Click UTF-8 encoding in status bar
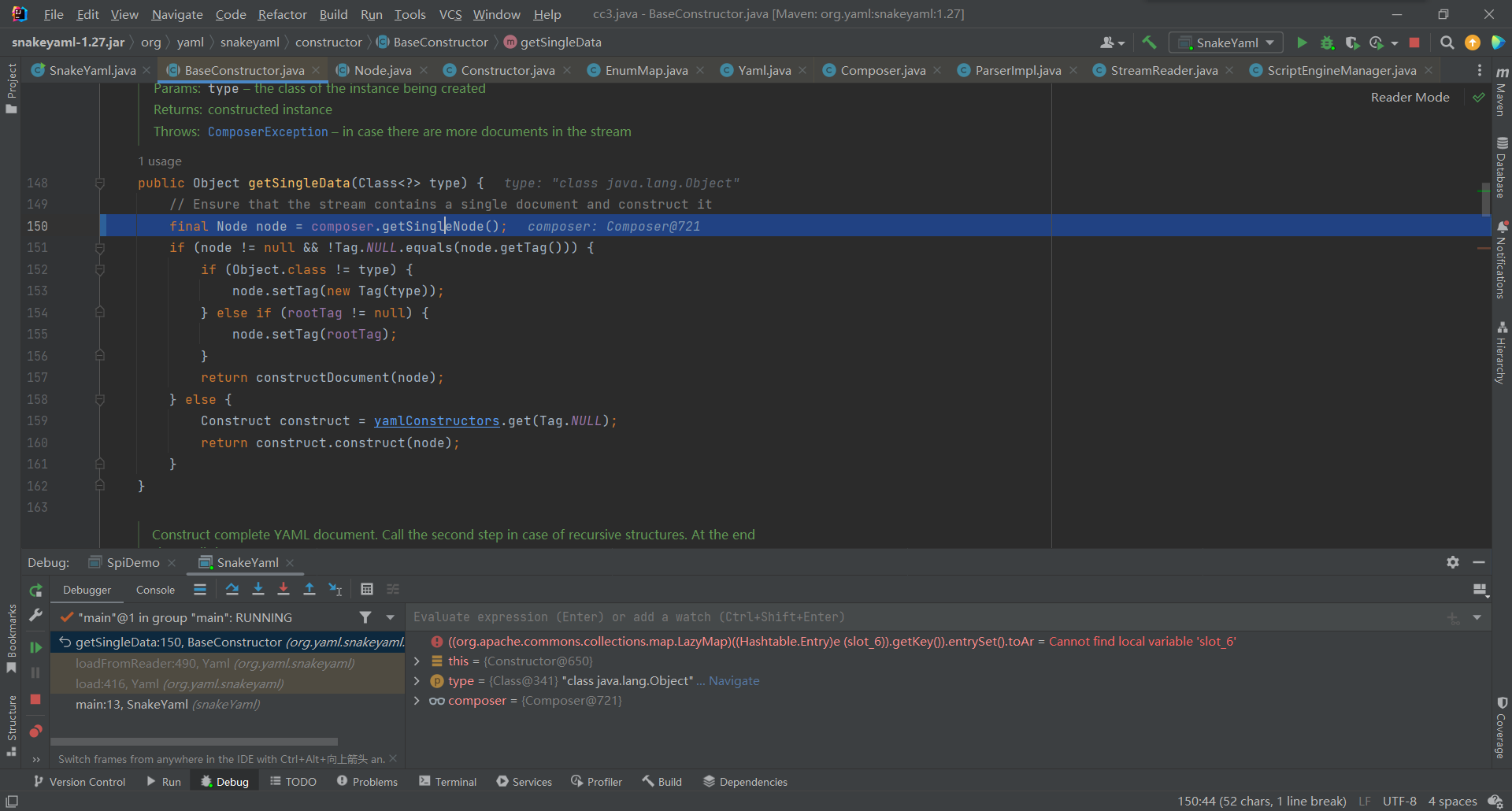The height and width of the screenshot is (811, 1512). pyautogui.click(x=1399, y=802)
